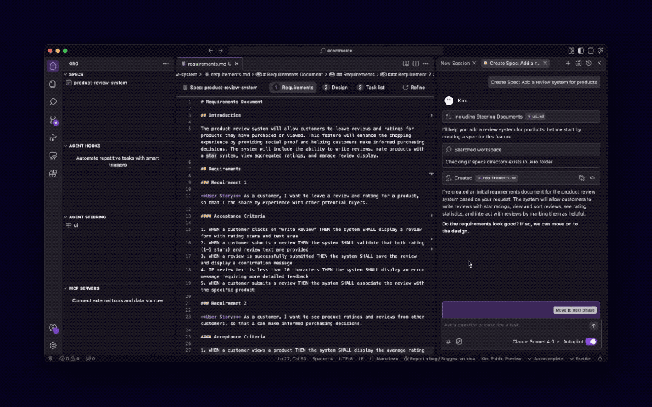Open the Search icon in the activity bar

tap(53, 102)
